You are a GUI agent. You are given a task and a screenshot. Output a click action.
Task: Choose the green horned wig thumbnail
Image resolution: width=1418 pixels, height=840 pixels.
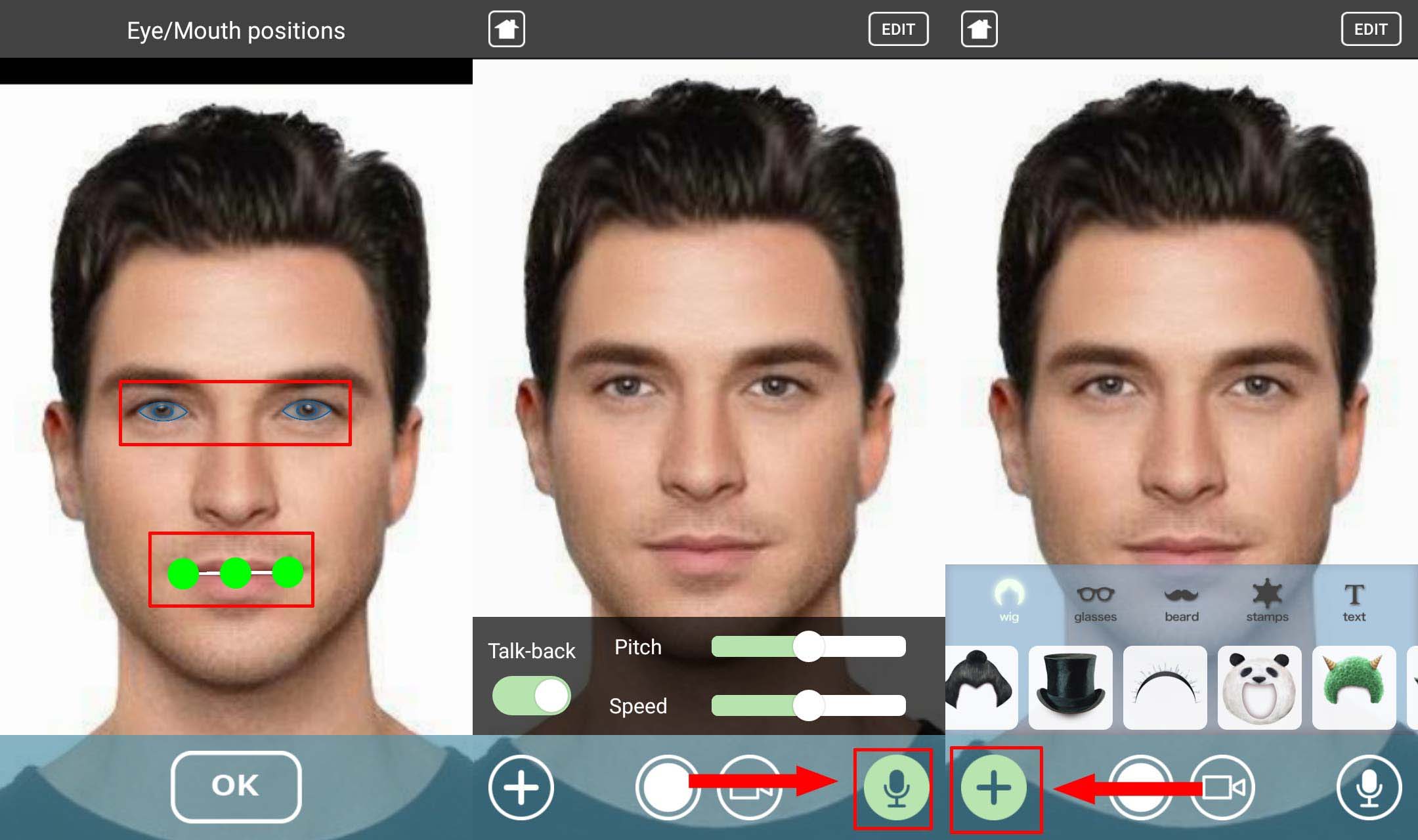point(1354,687)
